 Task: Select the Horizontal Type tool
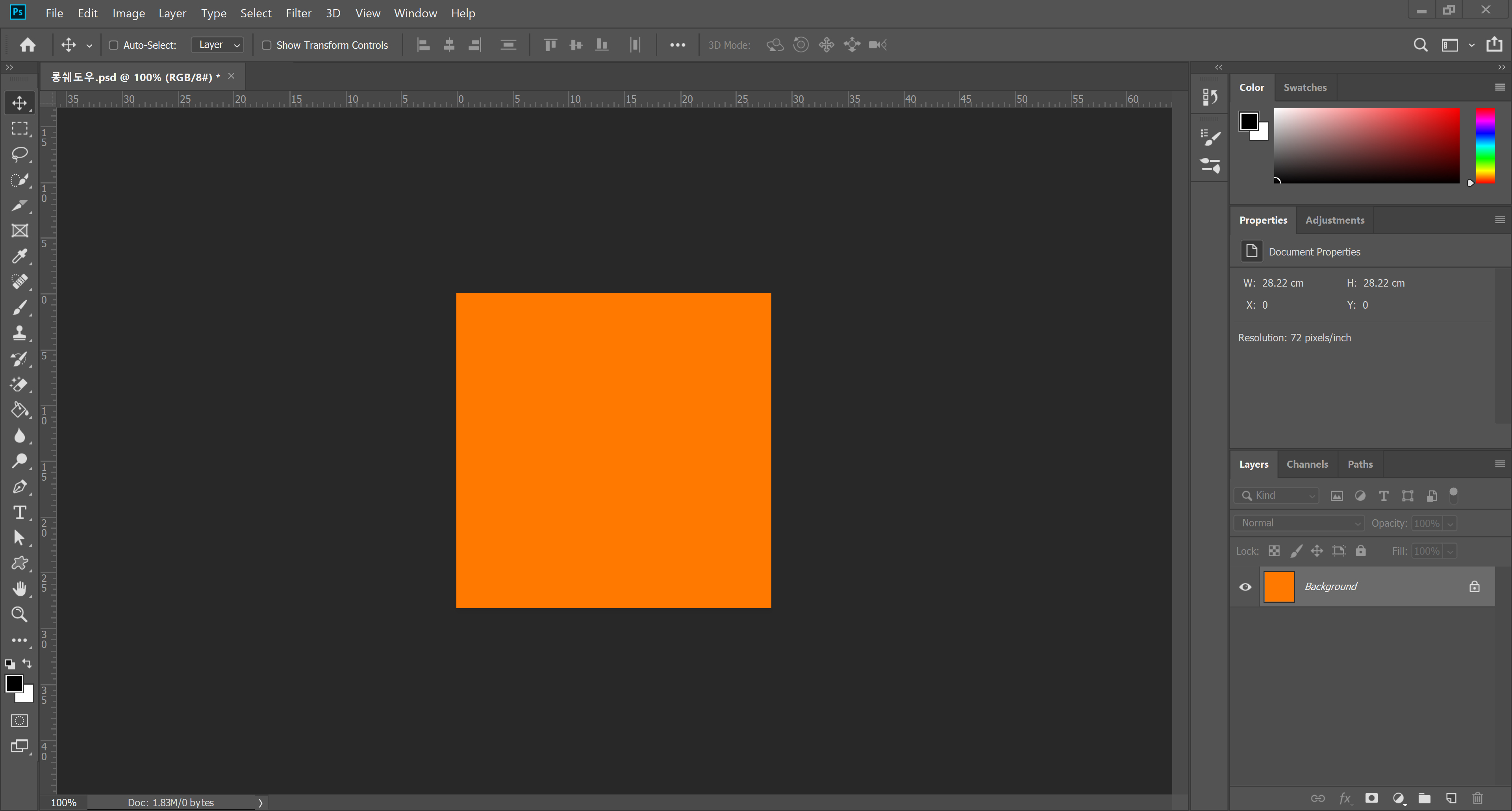tap(19, 513)
